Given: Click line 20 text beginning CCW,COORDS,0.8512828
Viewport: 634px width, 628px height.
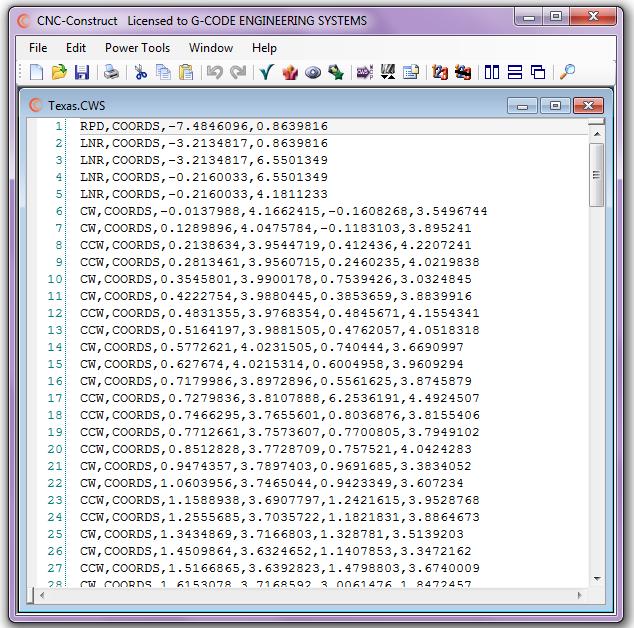Looking at the screenshot, I should coord(275,449).
